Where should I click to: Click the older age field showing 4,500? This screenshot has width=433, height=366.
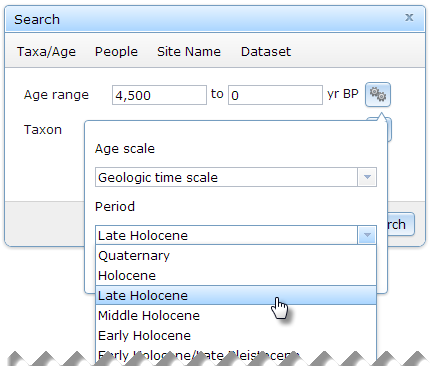(159, 95)
